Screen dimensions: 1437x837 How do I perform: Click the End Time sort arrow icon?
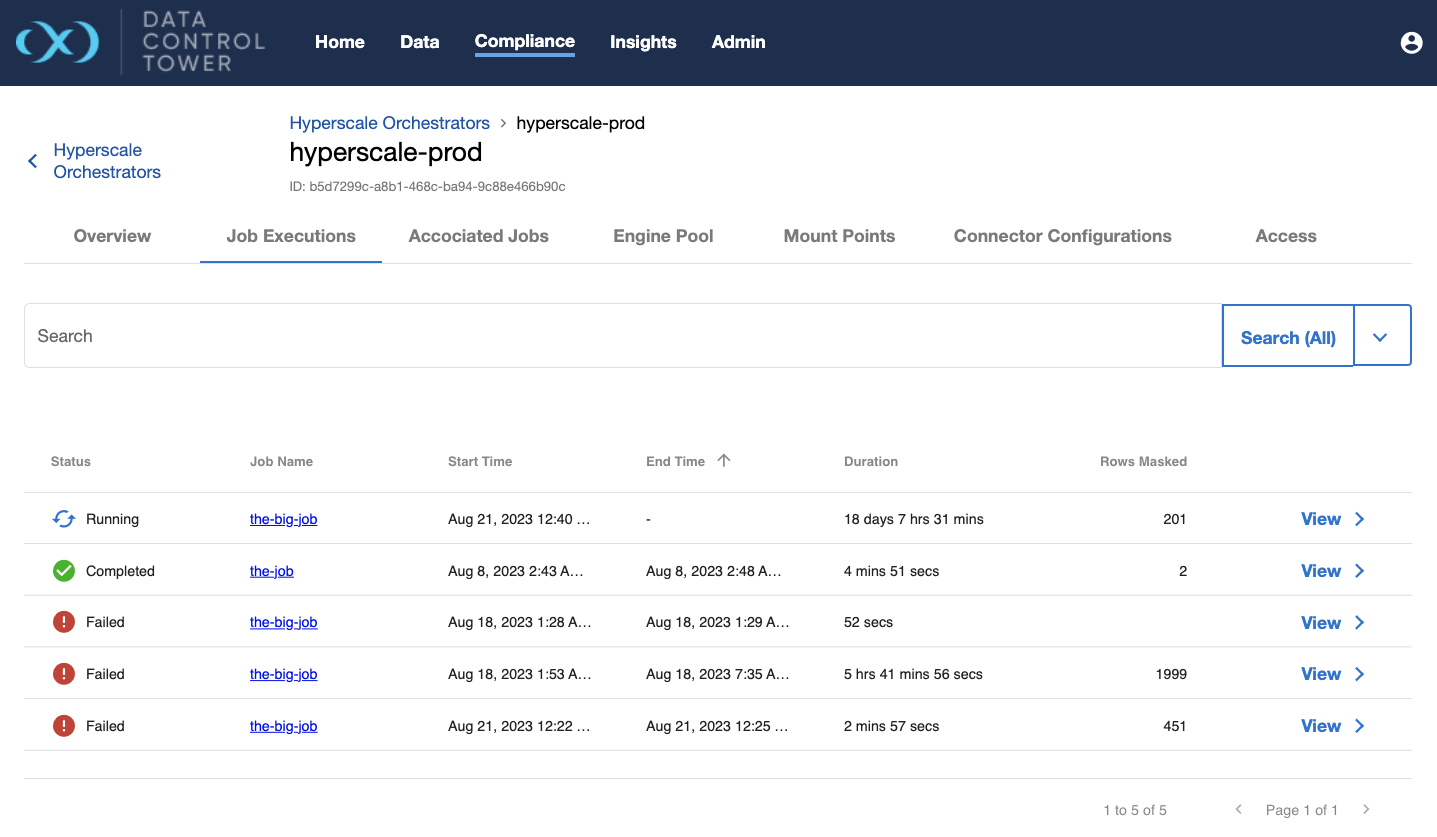pyautogui.click(x=724, y=461)
